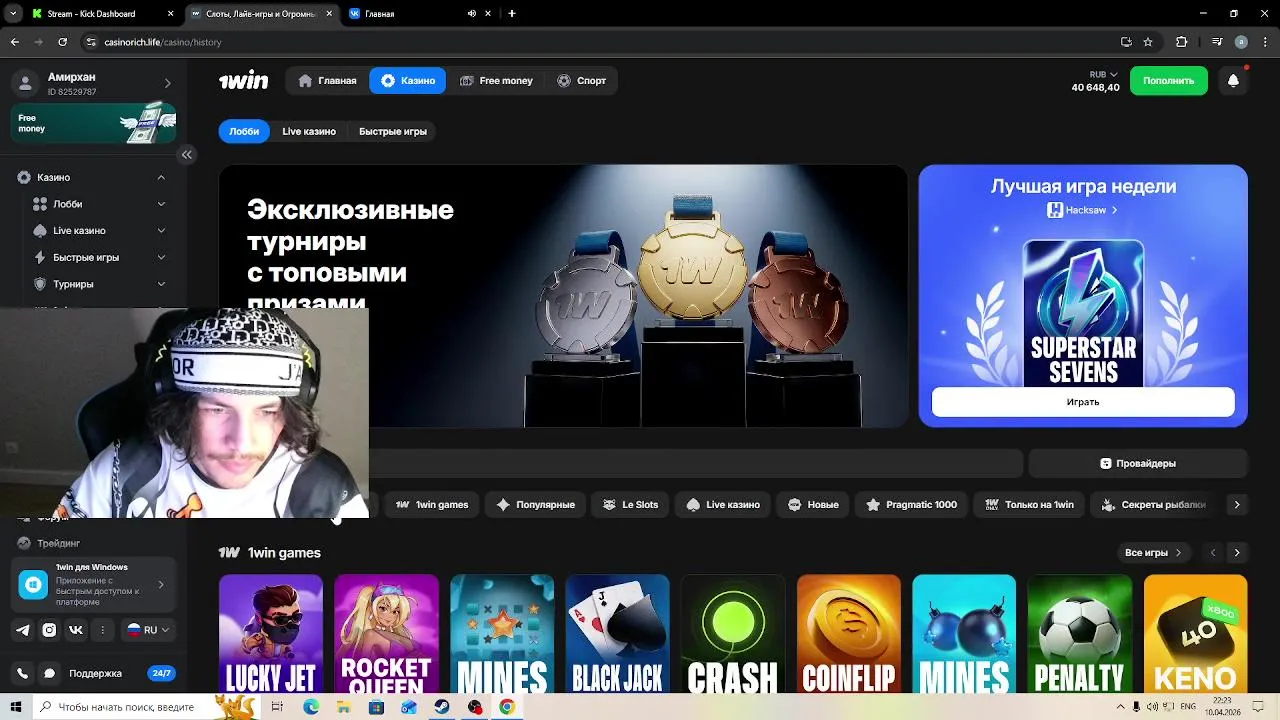Open the media control icon in Chrome toolbar
The height and width of the screenshot is (720, 1280).
click(x=1217, y=42)
